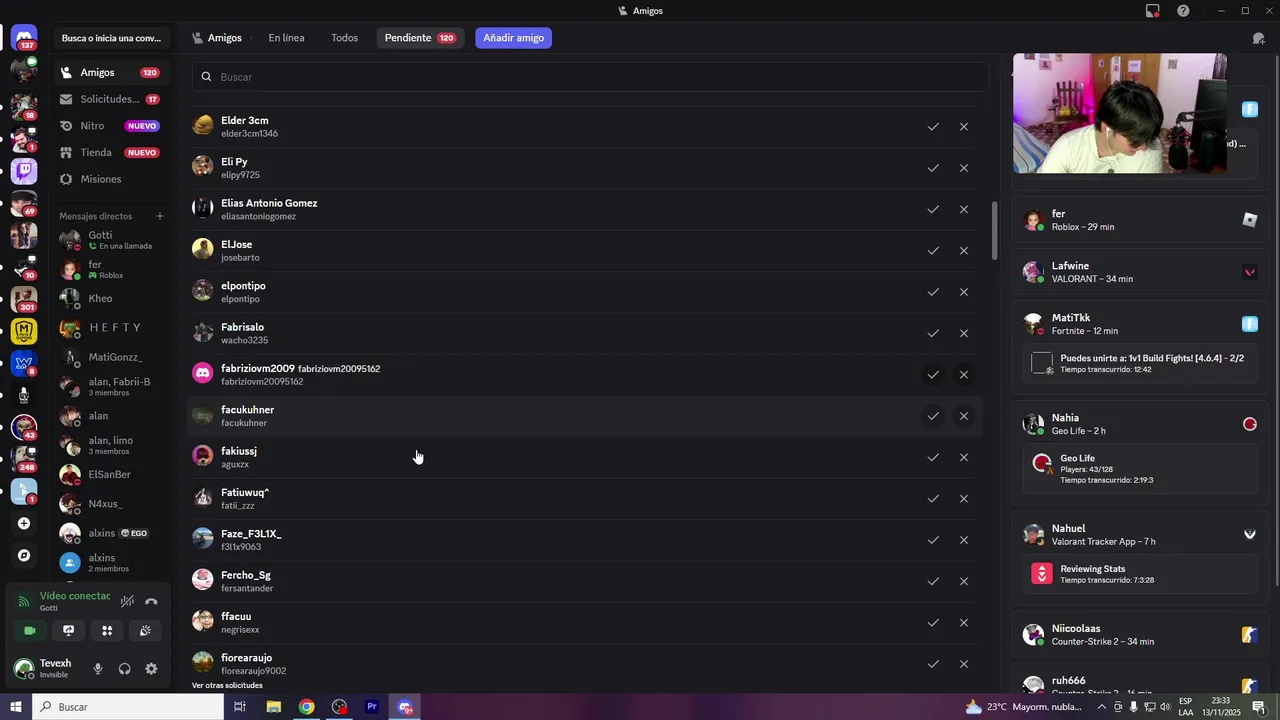This screenshot has width=1280, height=720.
Task: Open MatiTkk's Fortnite activity card
Action: click(1139, 347)
